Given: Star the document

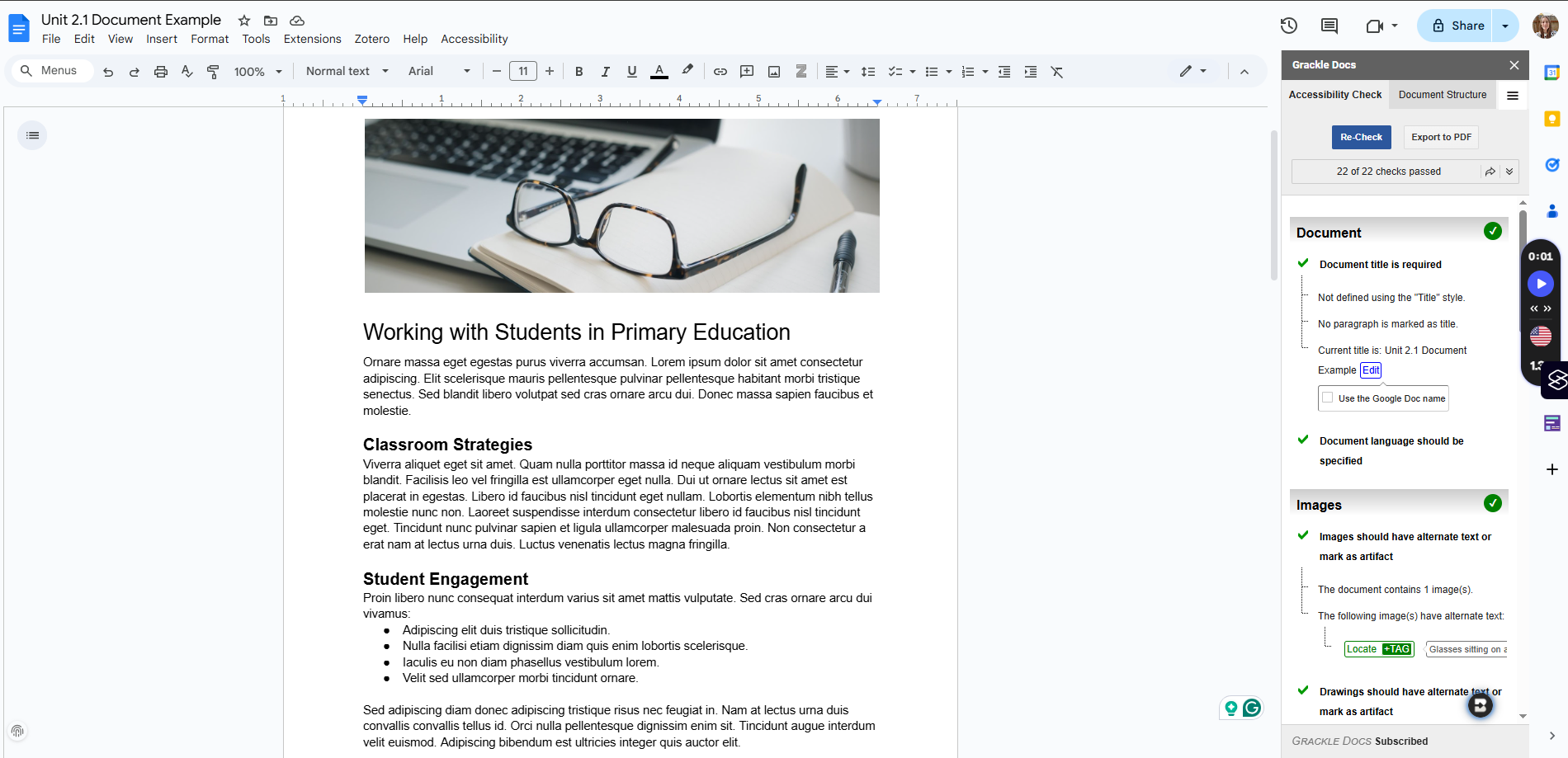Looking at the screenshot, I should pyautogui.click(x=244, y=21).
